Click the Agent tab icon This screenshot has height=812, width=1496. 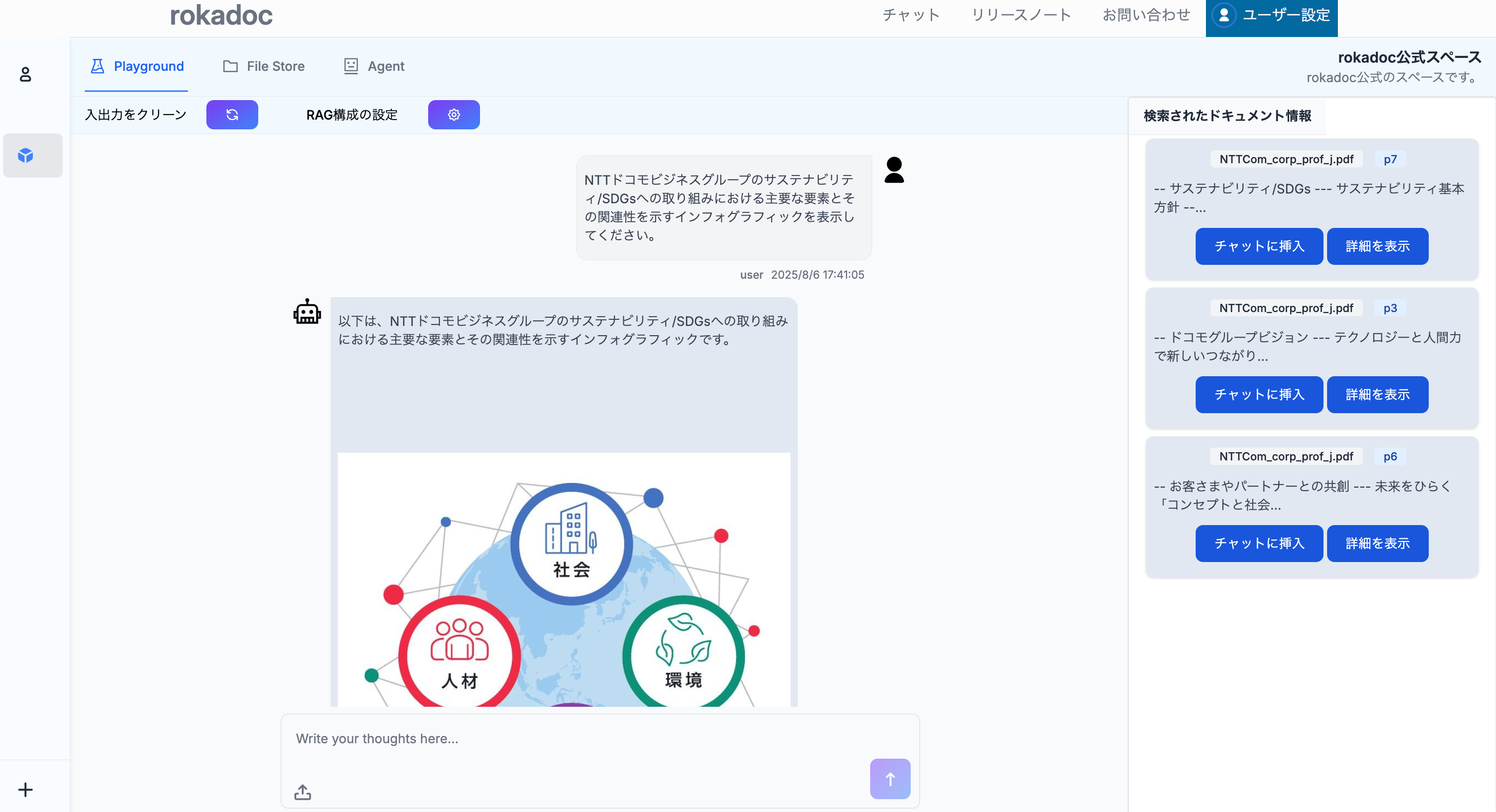351,66
